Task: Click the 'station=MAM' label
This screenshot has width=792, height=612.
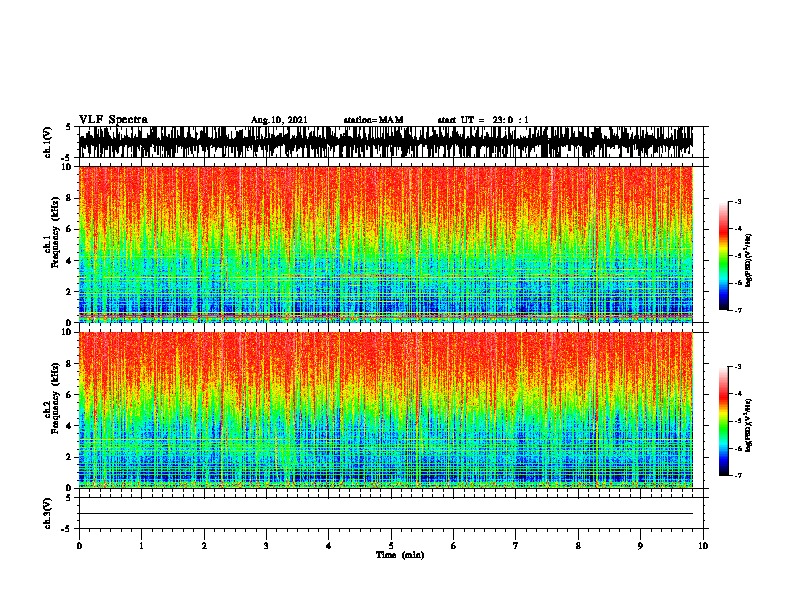Action: tap(373, 120)
